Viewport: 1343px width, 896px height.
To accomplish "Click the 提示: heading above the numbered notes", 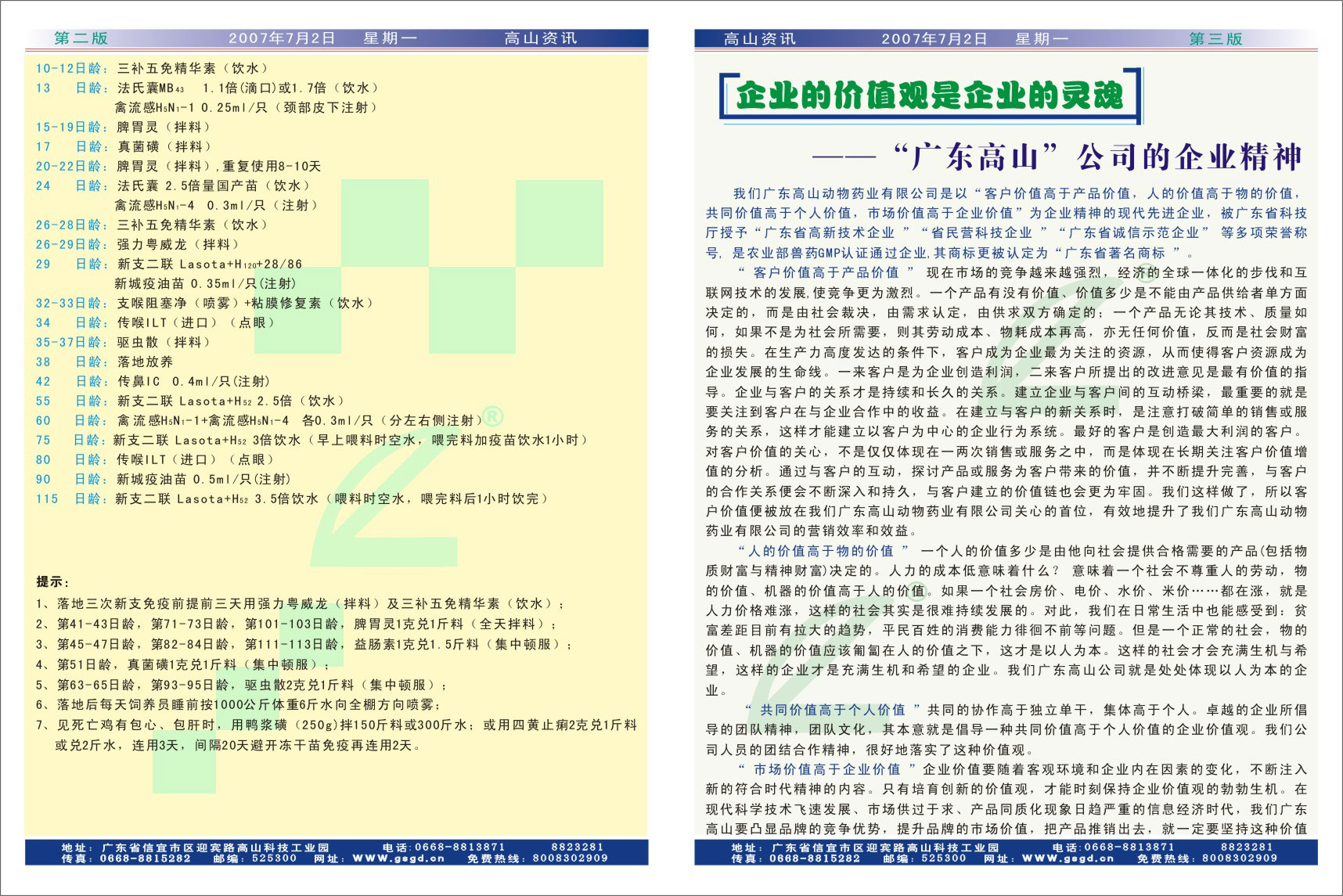I will pyautogui.click(x=53, y=581).
